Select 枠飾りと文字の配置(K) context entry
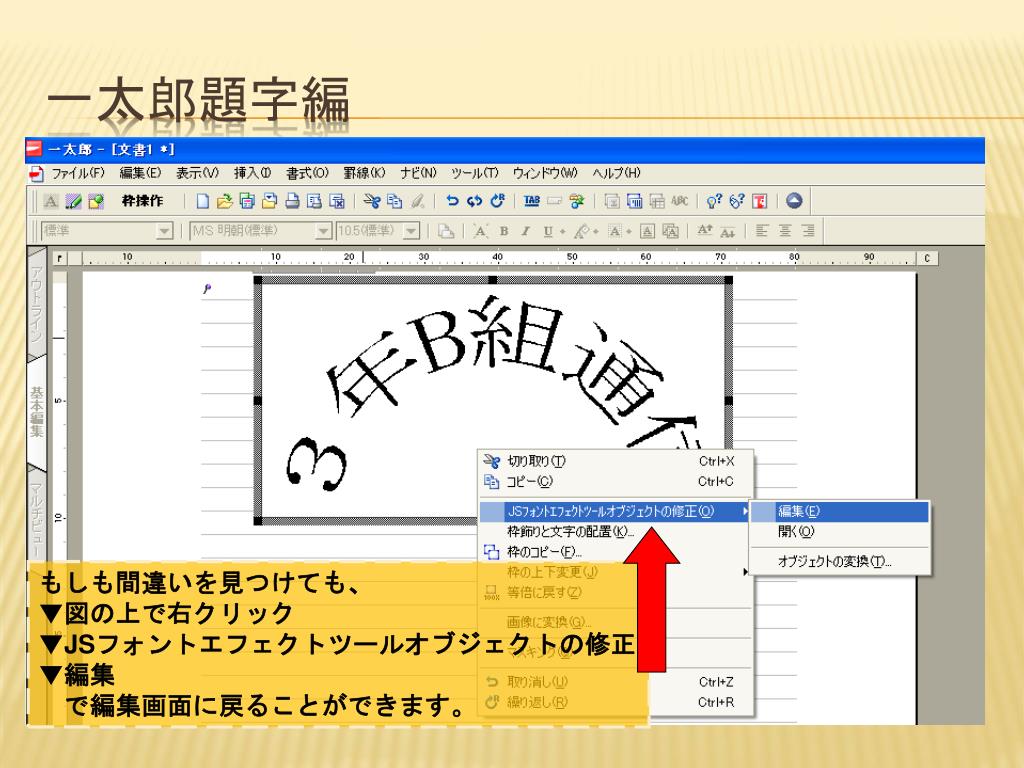The height and width of the screenshot is (768, 1024). [x=615, y=532]
